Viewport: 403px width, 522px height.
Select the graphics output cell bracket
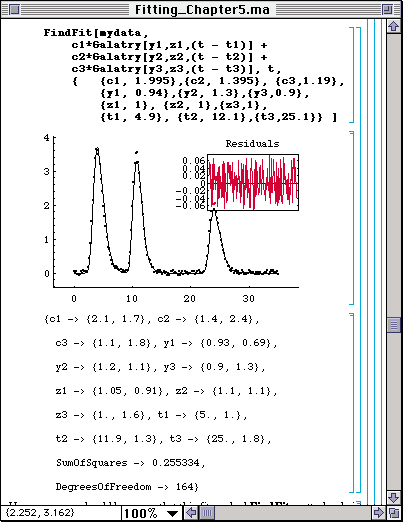tap(351, 218)
